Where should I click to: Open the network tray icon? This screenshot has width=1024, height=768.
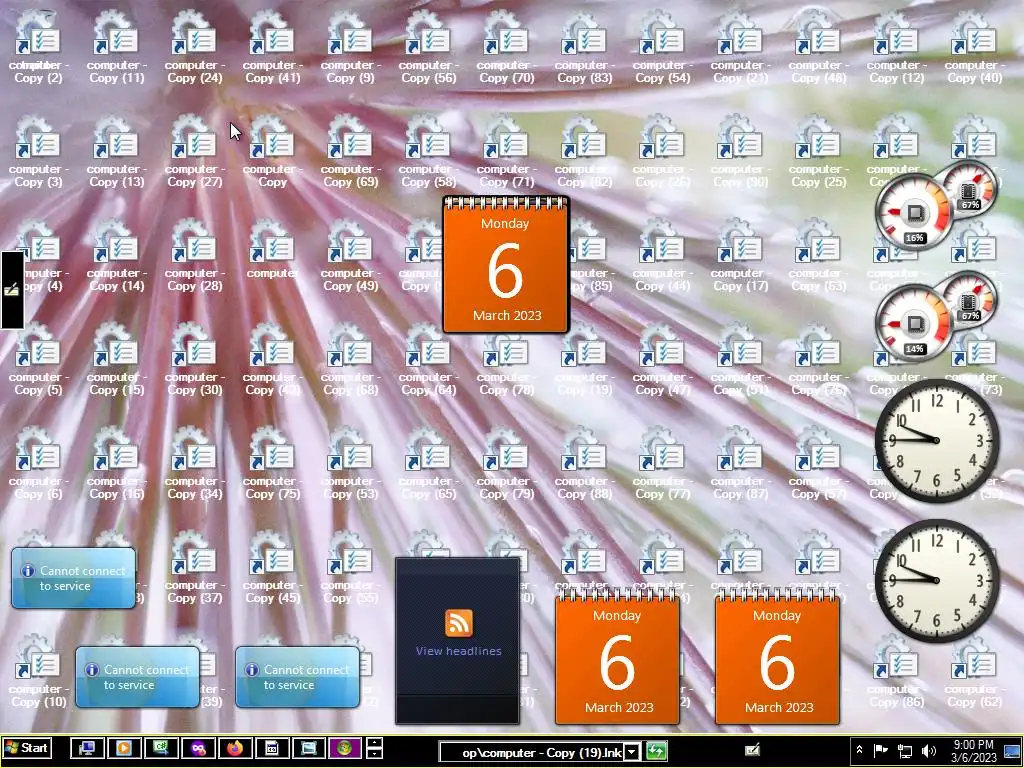904,751
